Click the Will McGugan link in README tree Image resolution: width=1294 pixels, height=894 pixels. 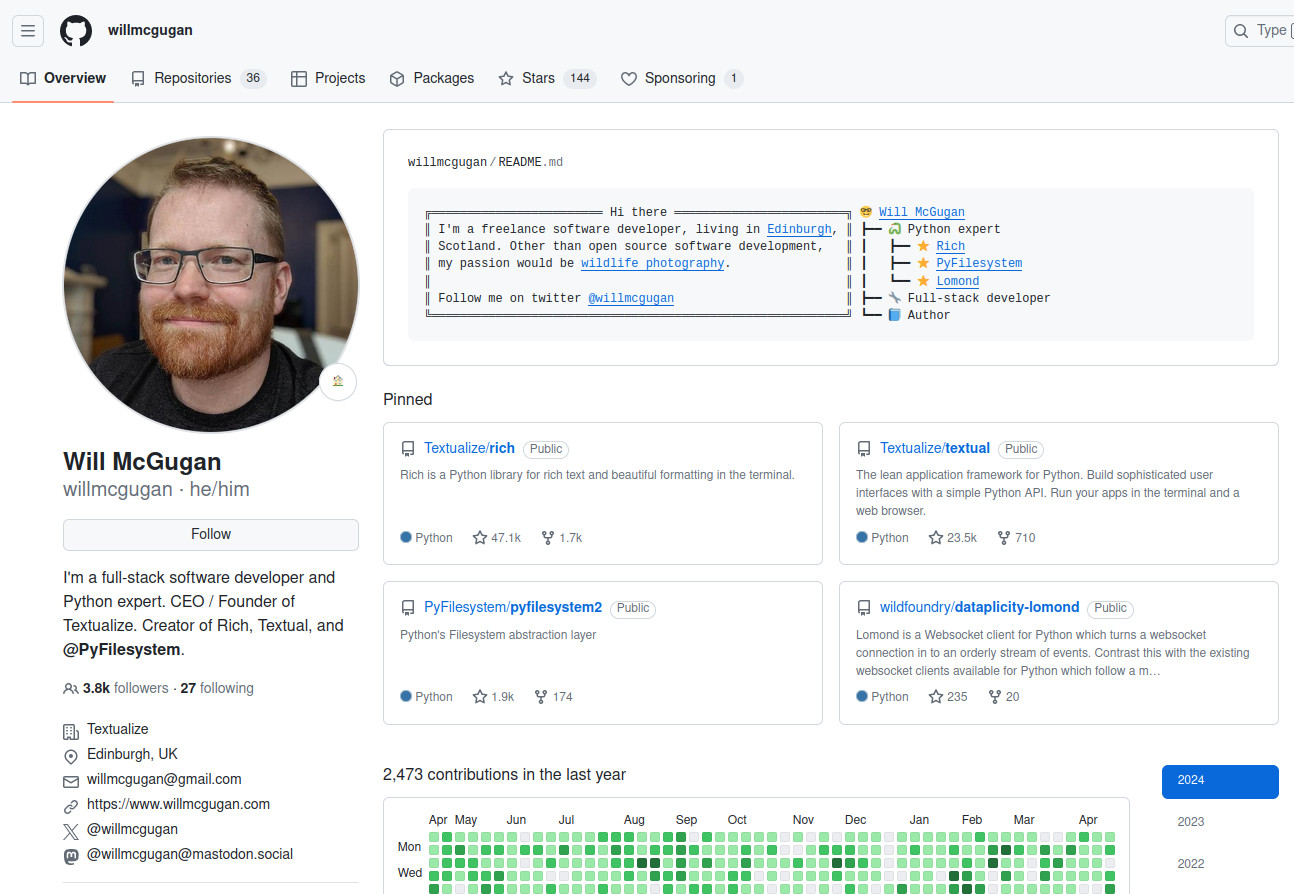(x=922, y=212)
